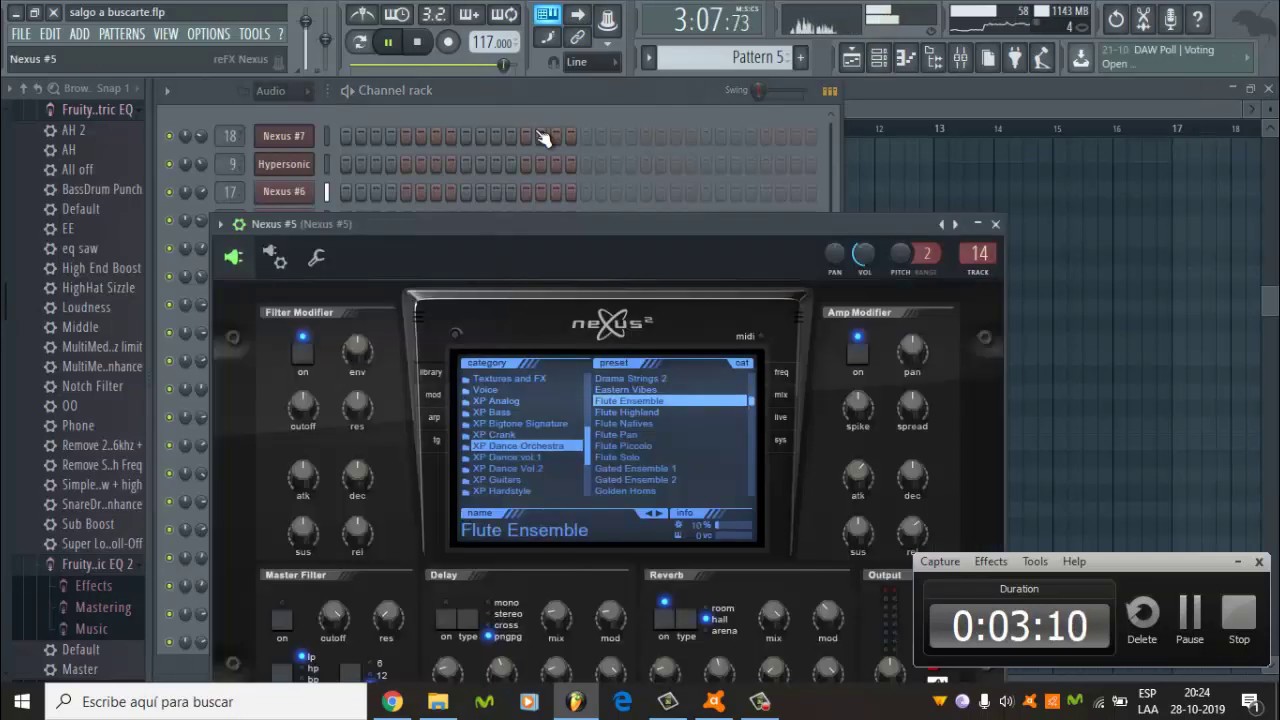This screenshot has width=1280, height=720.
Task: Open the FILE menu
Action: [21, 34]
